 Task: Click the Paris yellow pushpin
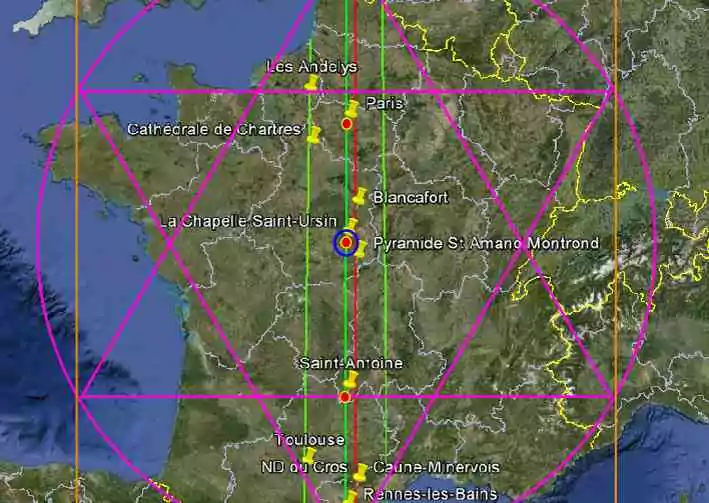point(351,109)
